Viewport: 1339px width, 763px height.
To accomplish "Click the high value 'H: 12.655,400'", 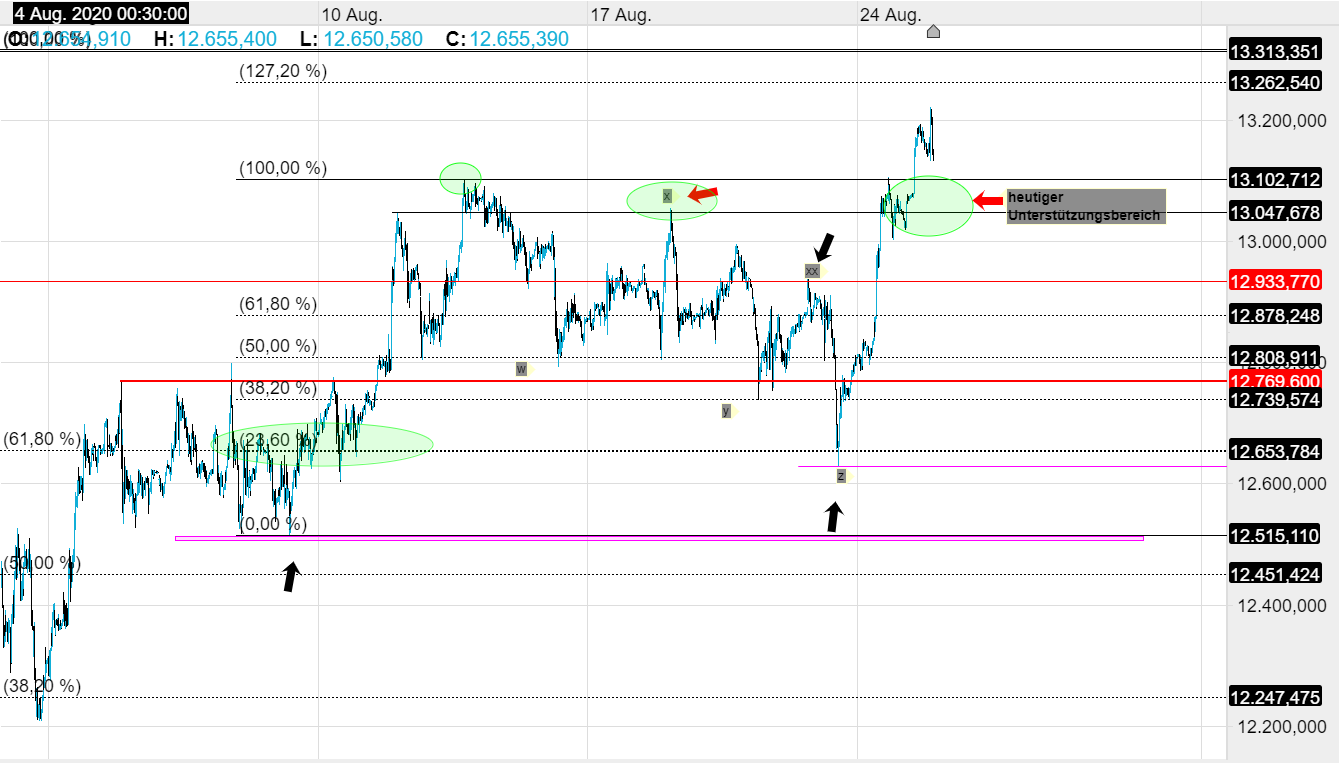I will (x=215, y=39).
